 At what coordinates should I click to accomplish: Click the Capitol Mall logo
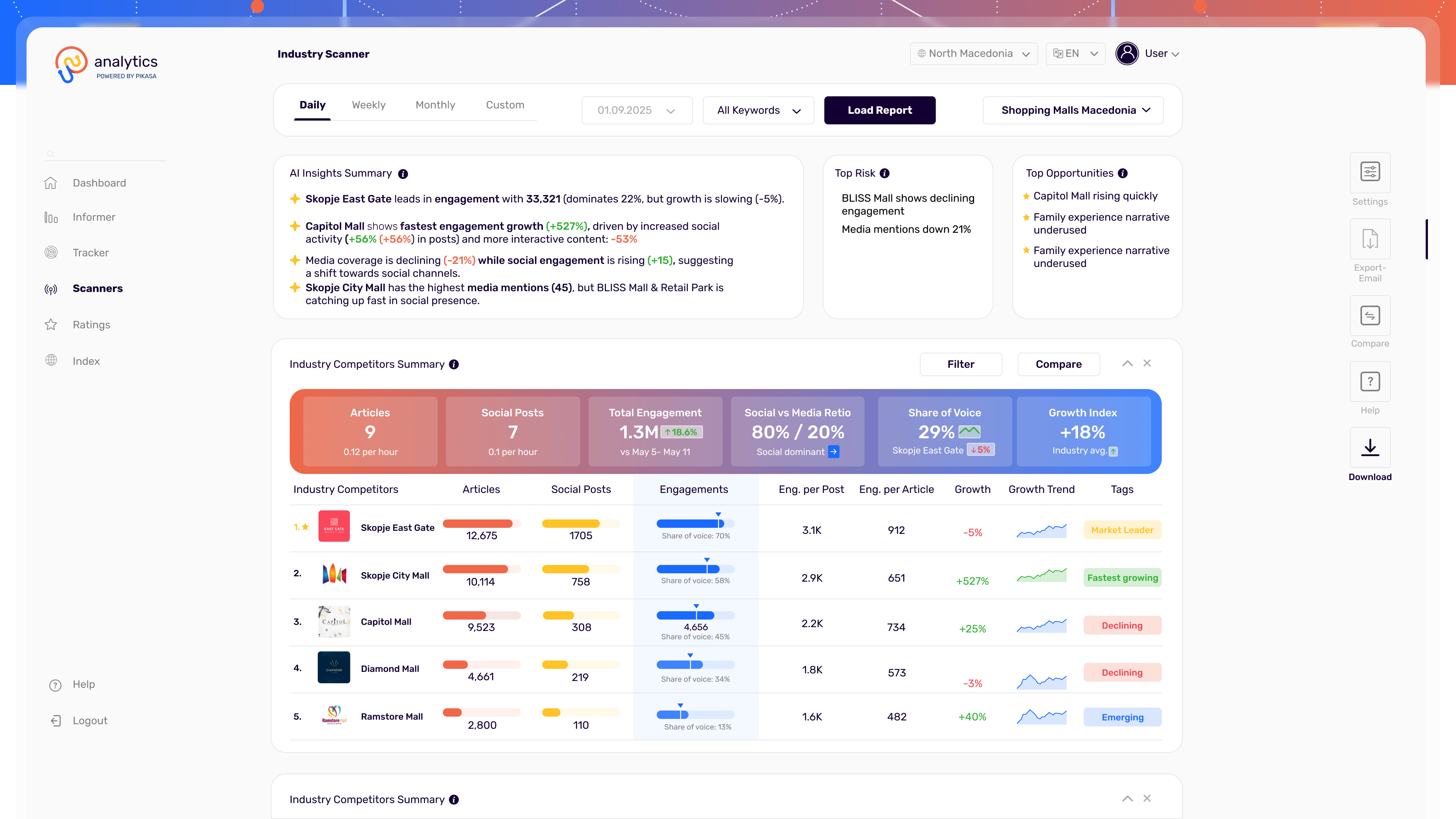click(334, 622)
